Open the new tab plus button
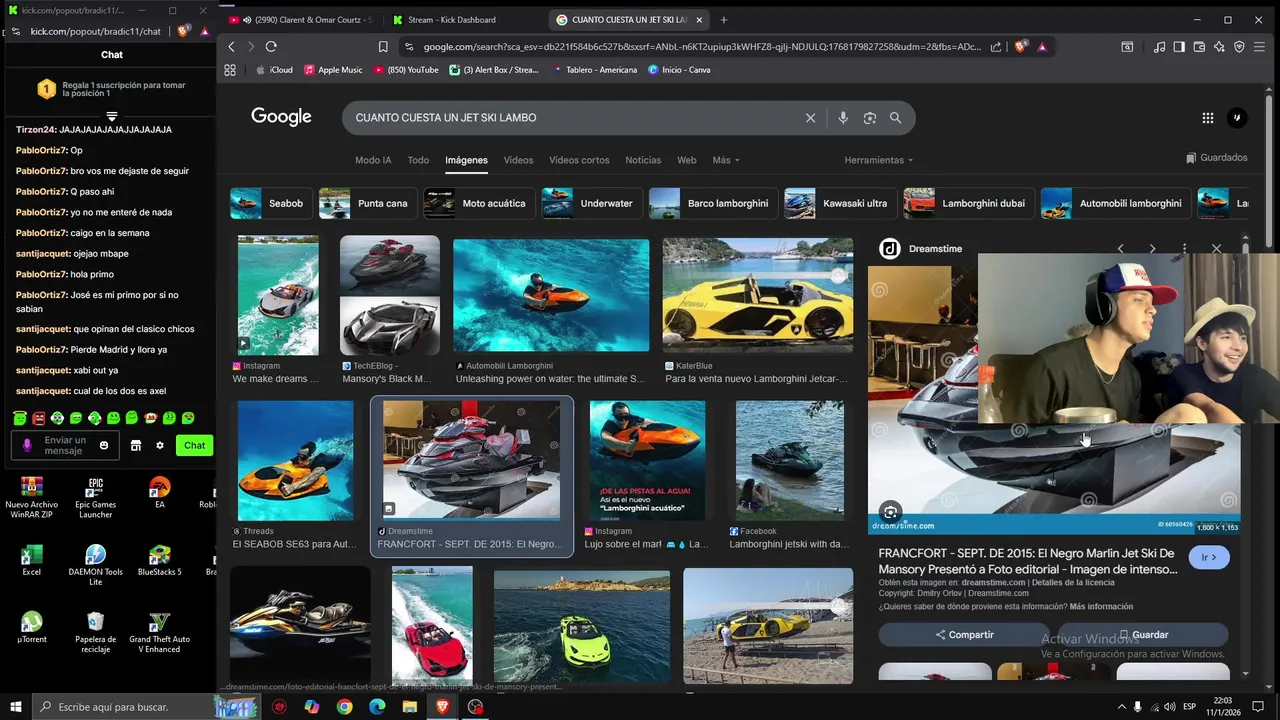1280x720 pixels. coord(724,20)
